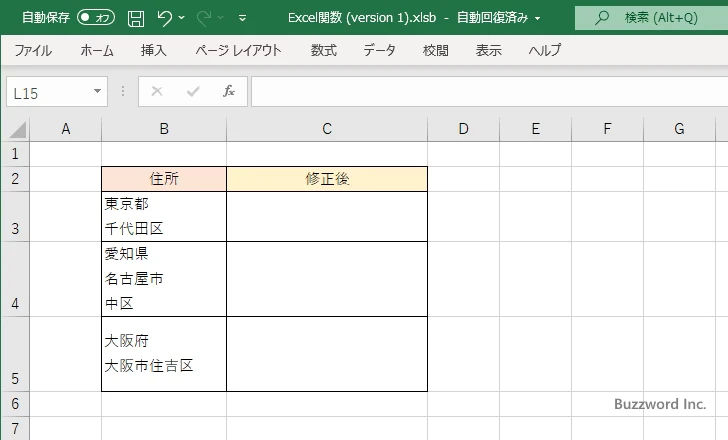Click the Select All corner triangle
Screen dimensions: 728x440
(x=17, y=129)
